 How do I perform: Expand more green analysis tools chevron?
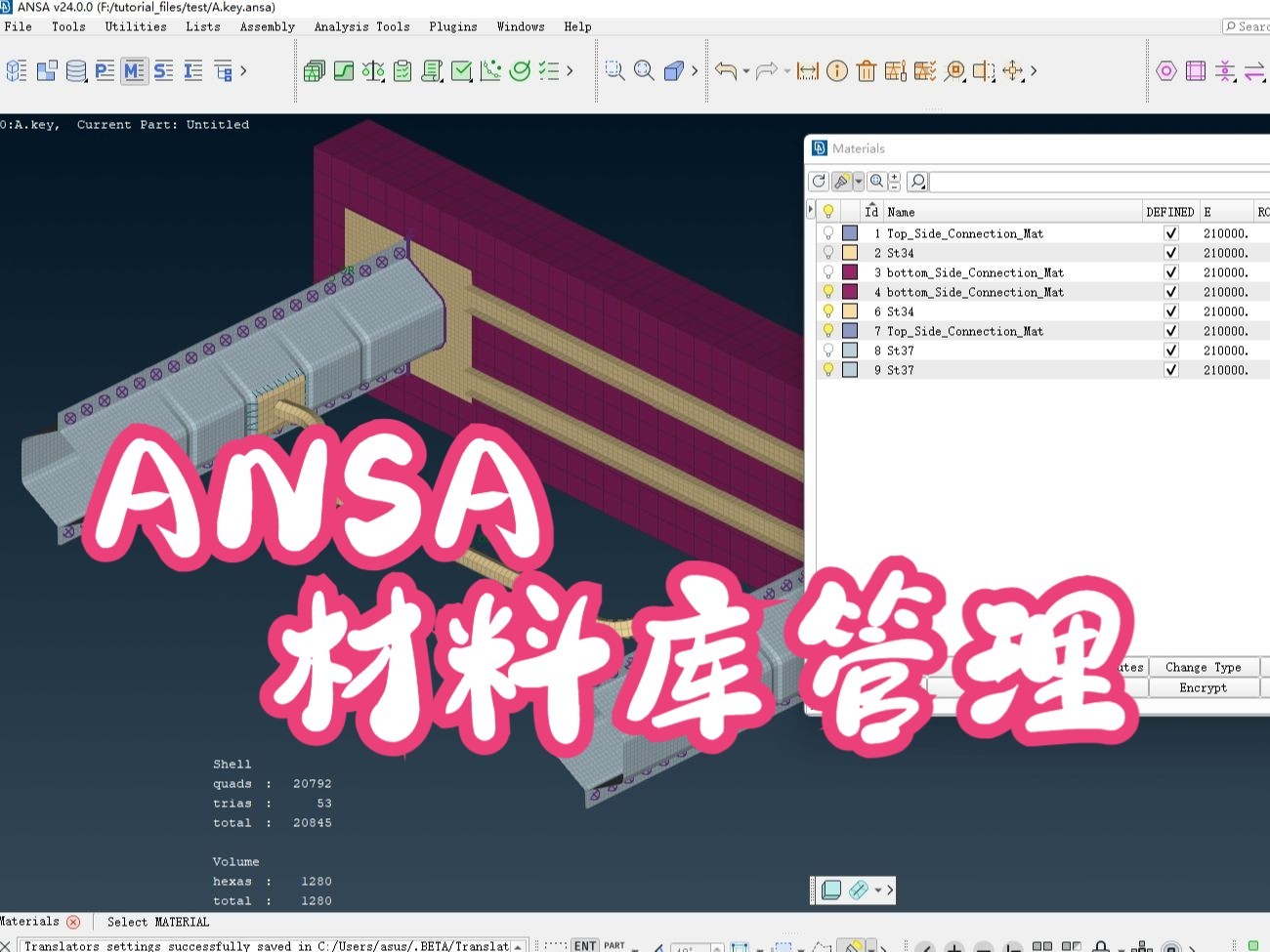click(570, 70)
